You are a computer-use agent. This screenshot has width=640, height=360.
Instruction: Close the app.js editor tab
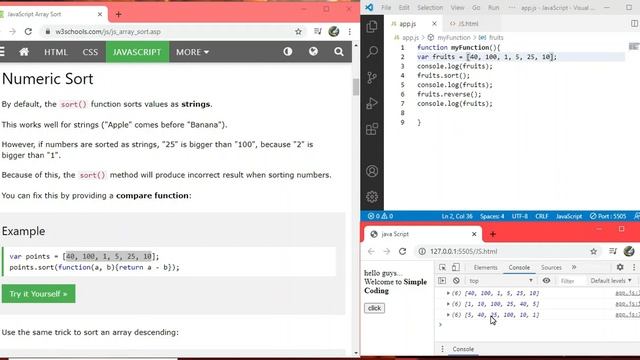pos(434,24)
